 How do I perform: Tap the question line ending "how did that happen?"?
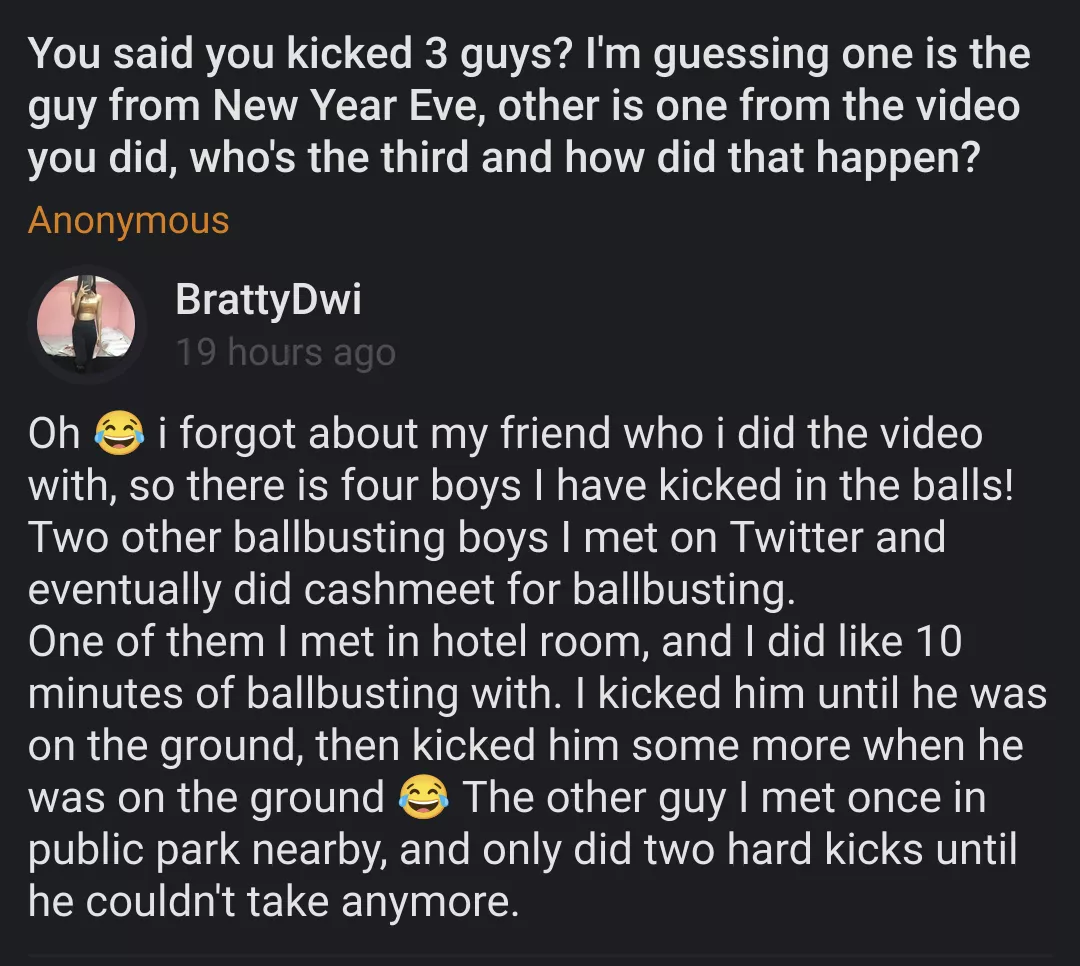(502, 159)
